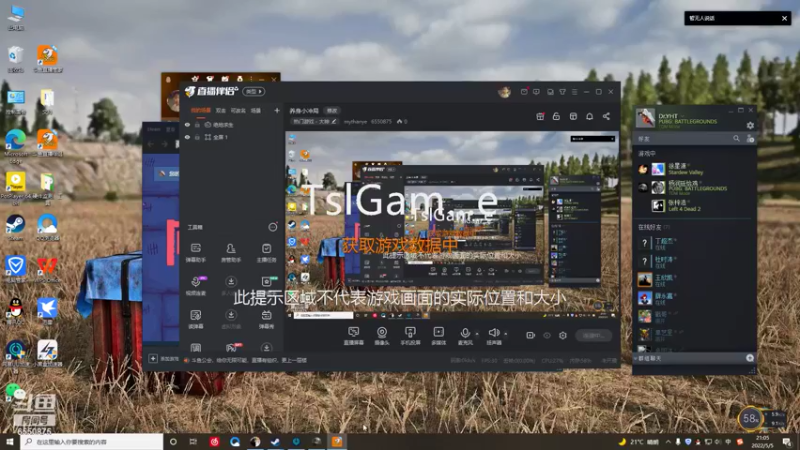Expand the microphone options arrow

pyautogui.click(x=477, y=334)
